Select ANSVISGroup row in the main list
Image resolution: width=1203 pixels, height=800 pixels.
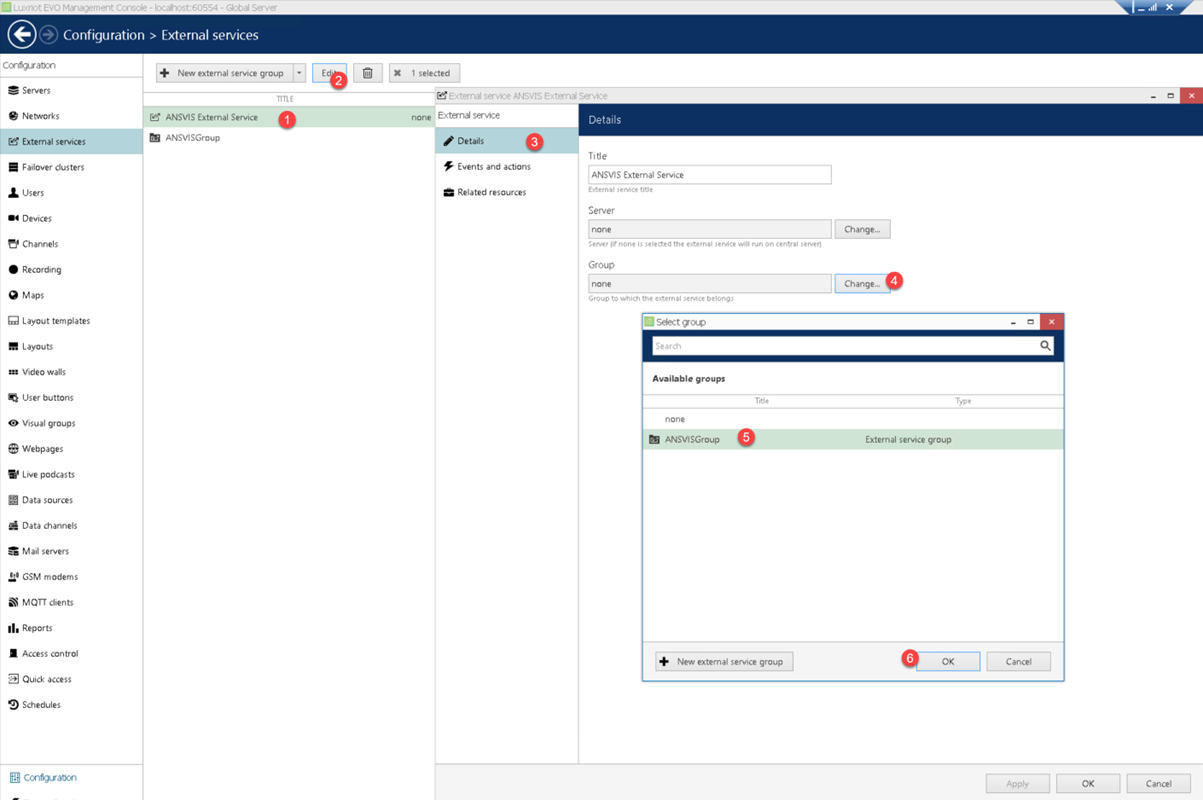click(193, 138)
